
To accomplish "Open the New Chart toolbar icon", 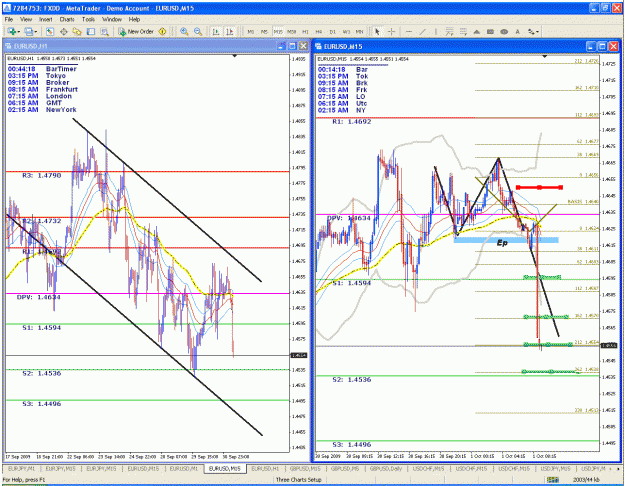I will pos(11,31).
